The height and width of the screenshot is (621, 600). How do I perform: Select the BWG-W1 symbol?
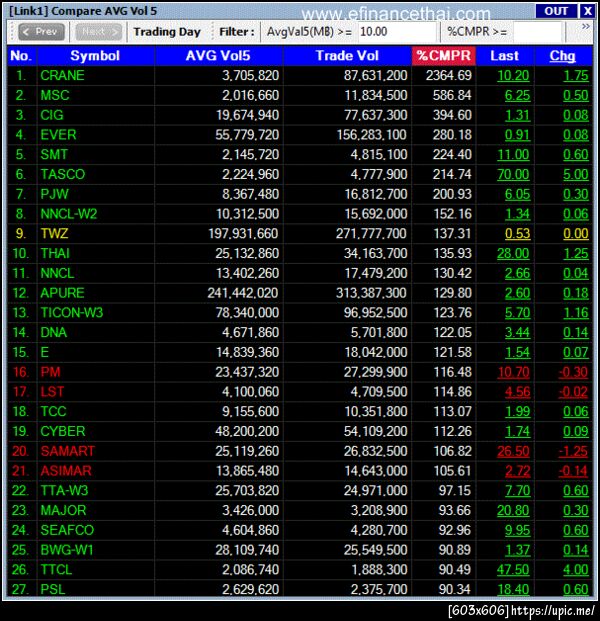click(x=67, y=550)
